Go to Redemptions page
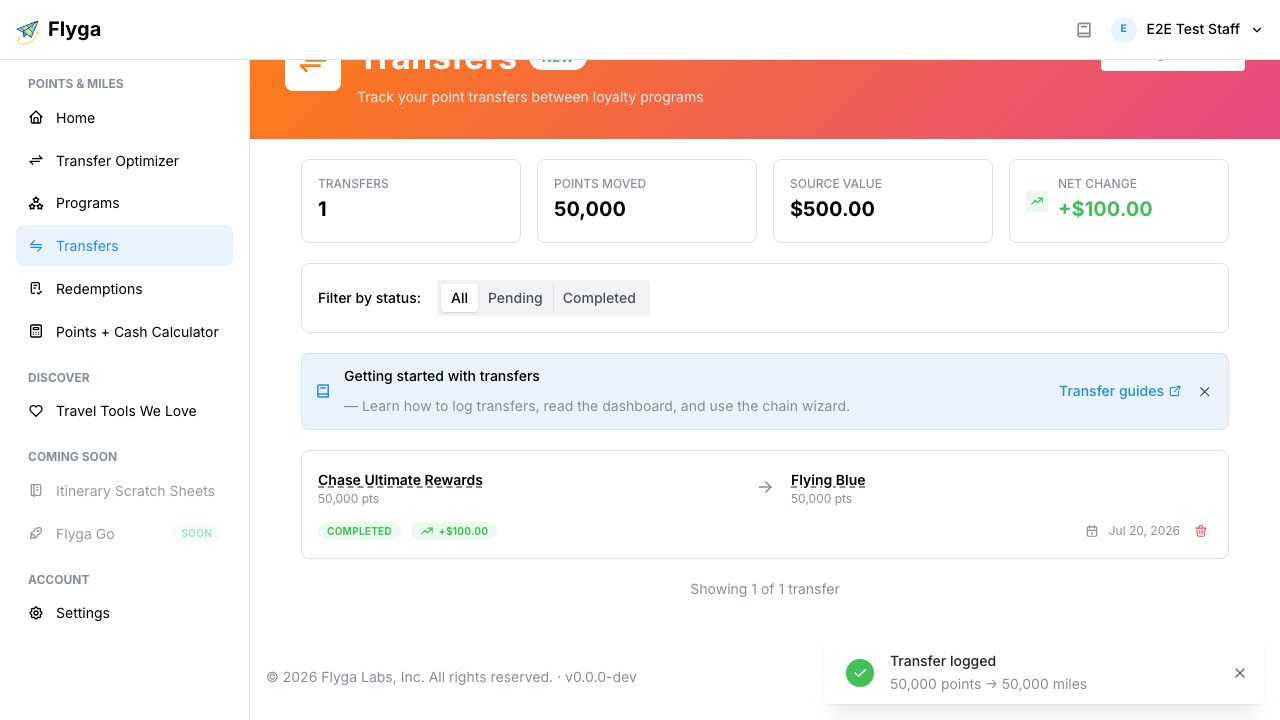This screenshot has height=720, width=1280. [x=124, y=289]
